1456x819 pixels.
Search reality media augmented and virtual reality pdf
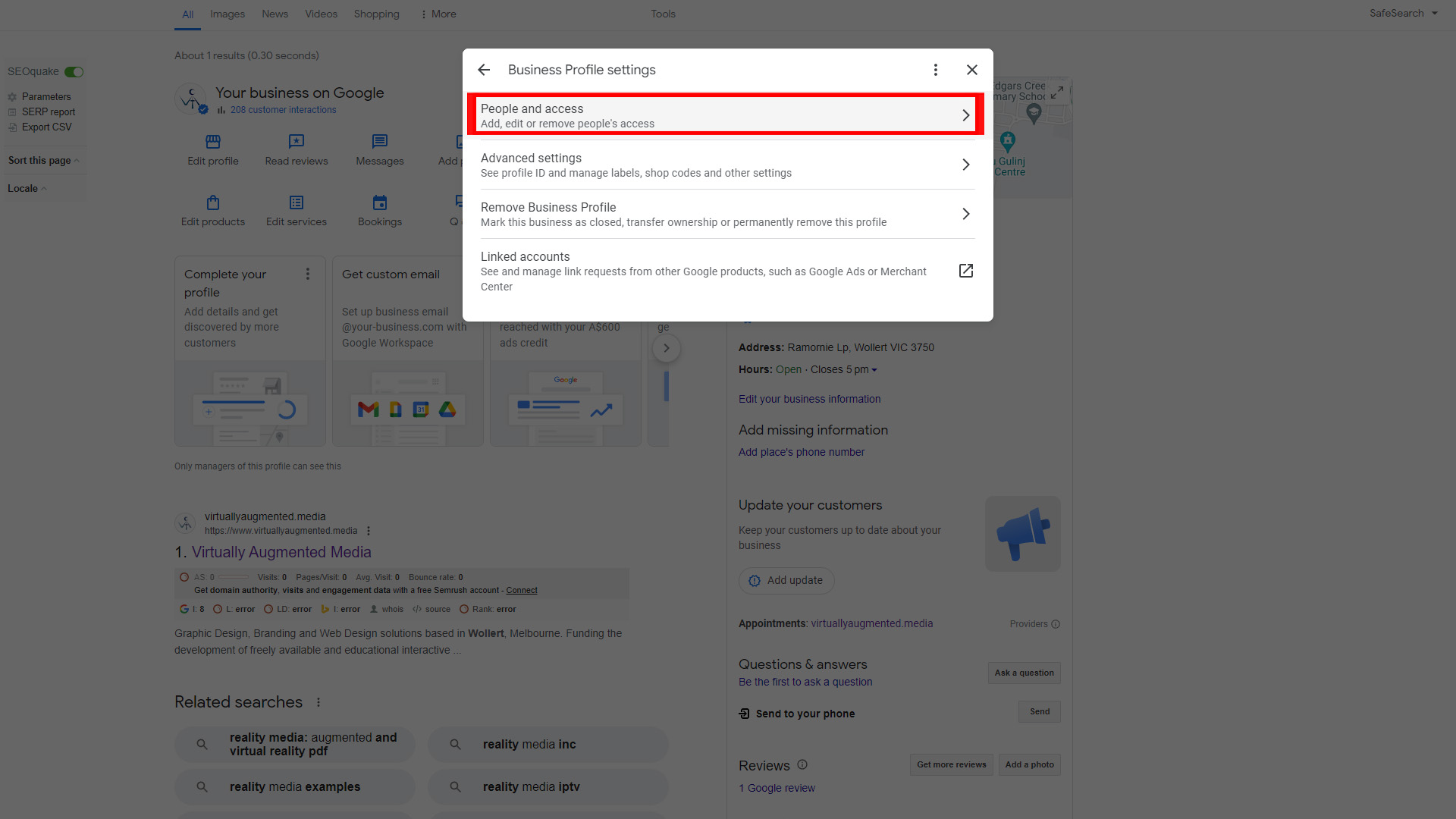(295, 745)
